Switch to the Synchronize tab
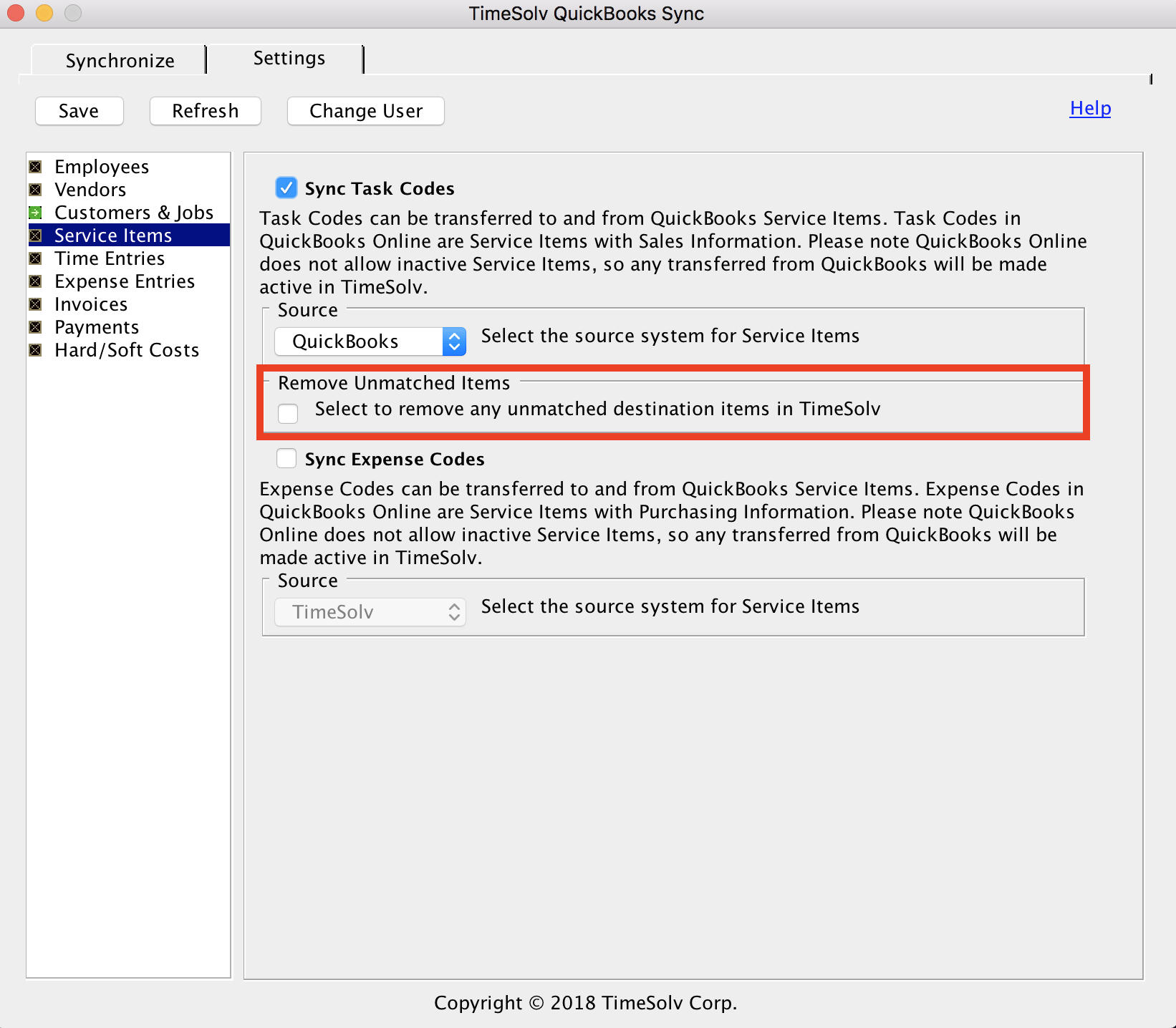Image resolution: width=1176 pixels, height=1028 pixels. (x=120, y=61)
